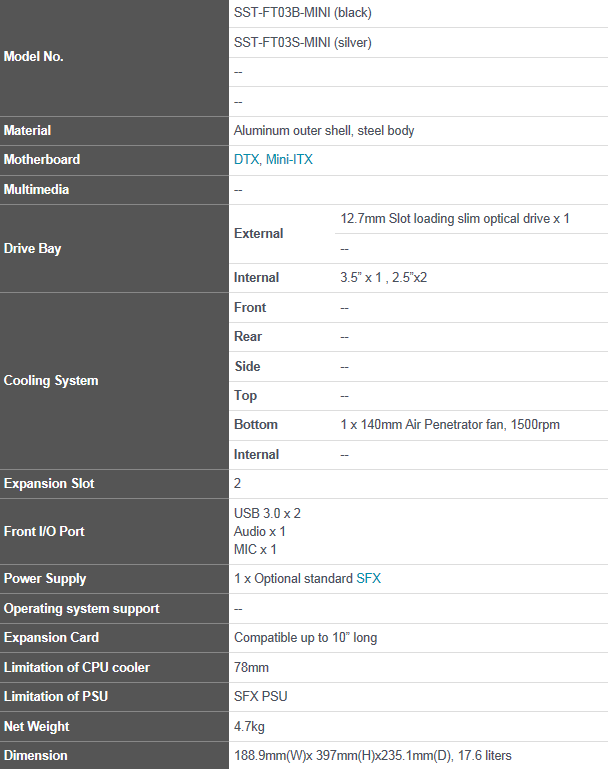Screen dimensions: 608x769
Task: Select the SST-FT03S-MINI (silver) model text
Action: tap(303, 43)
